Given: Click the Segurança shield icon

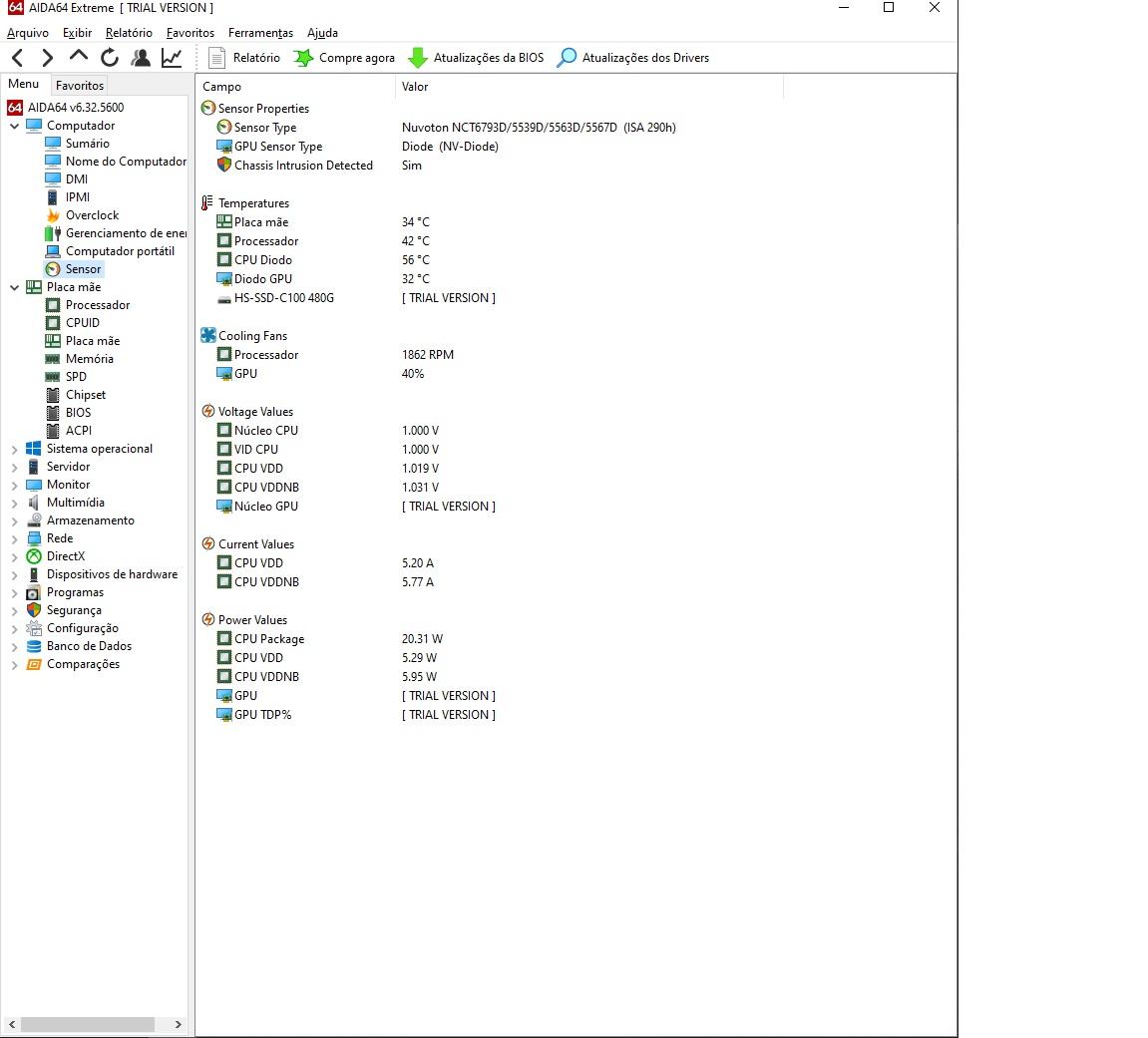Looking at the screenshot, I should (34, 610).
